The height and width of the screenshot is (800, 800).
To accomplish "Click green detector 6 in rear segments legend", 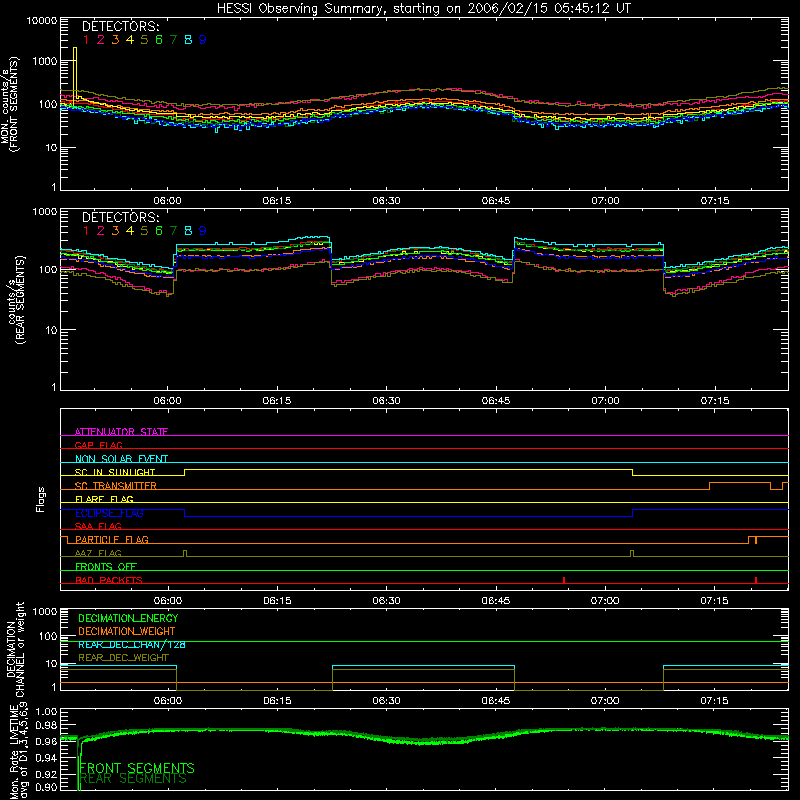I will point(159,231).
